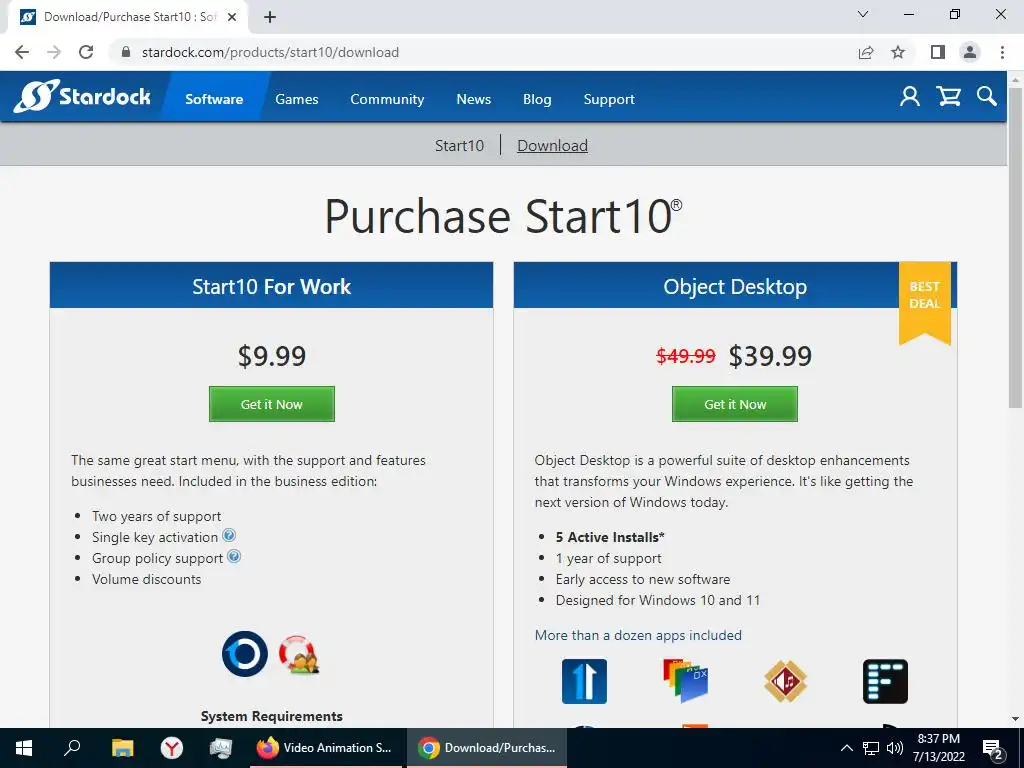Show hidden system tray icons
This screenshot has height=768, width=1024.
(846, 748)
